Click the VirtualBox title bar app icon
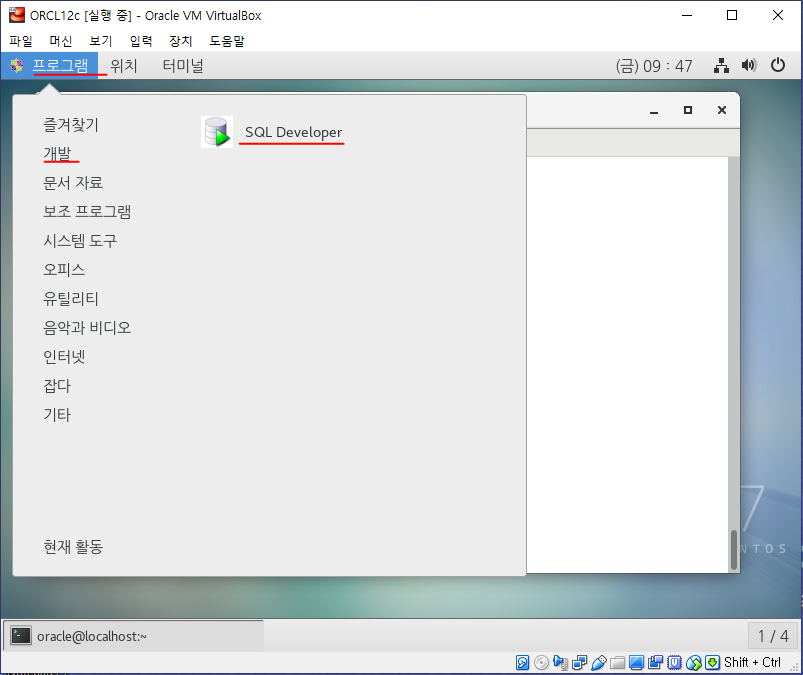 coord(16,15)
